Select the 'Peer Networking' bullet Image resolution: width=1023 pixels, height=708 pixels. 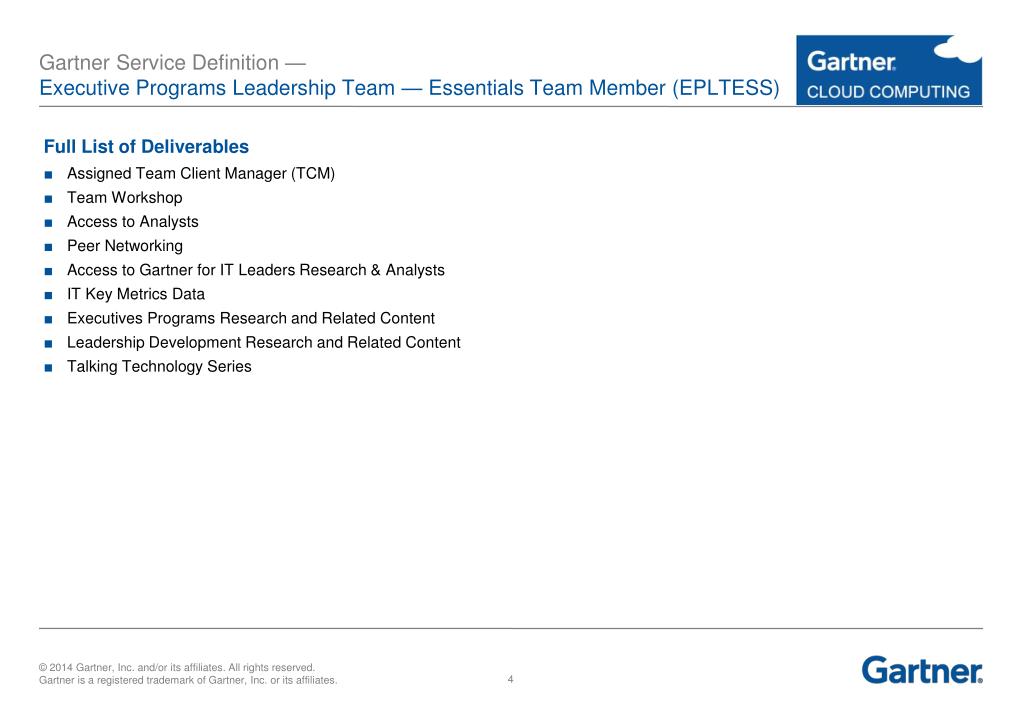125,246
